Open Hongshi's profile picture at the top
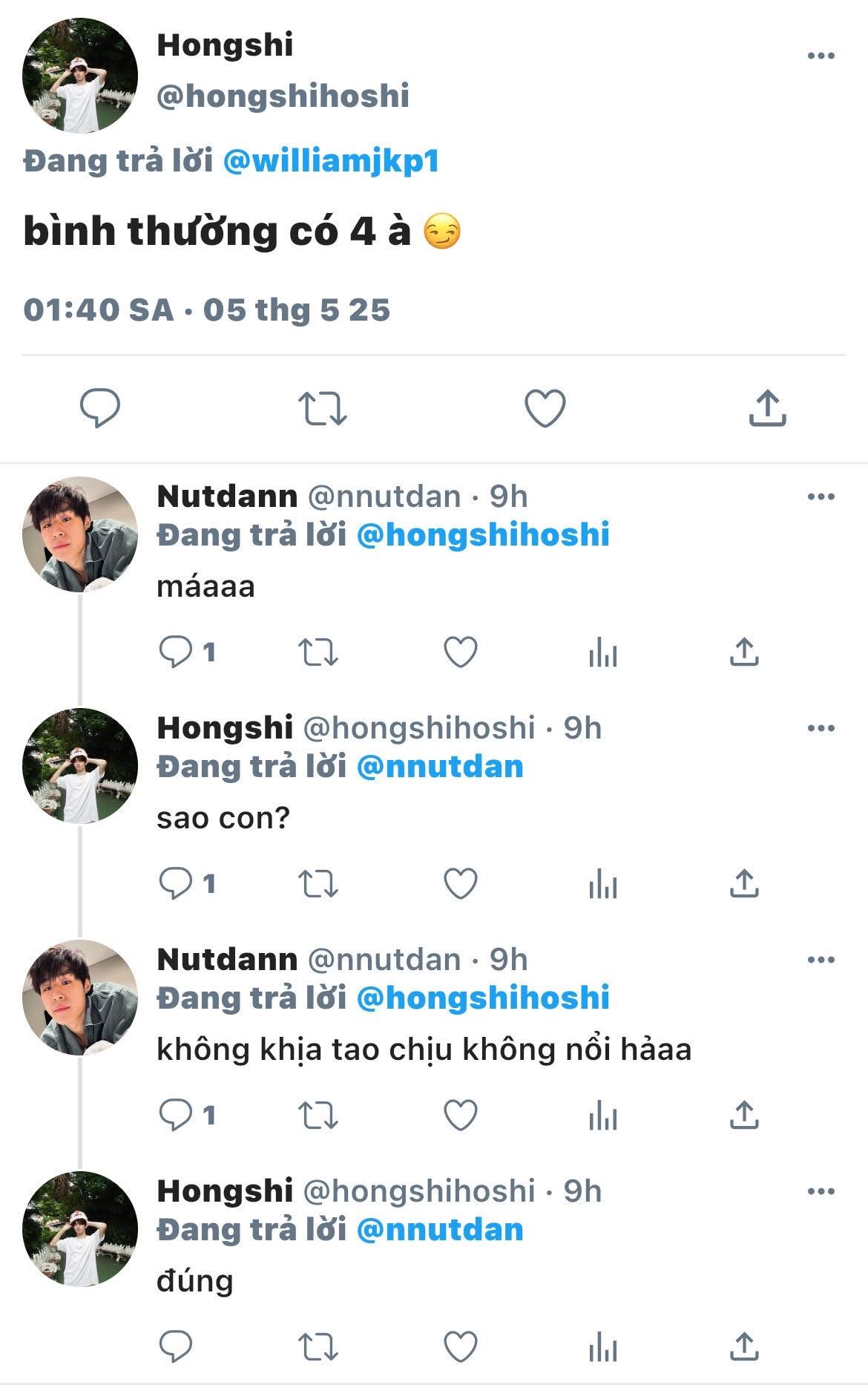Screen dimensions: 868x1385 click(80, 76)
